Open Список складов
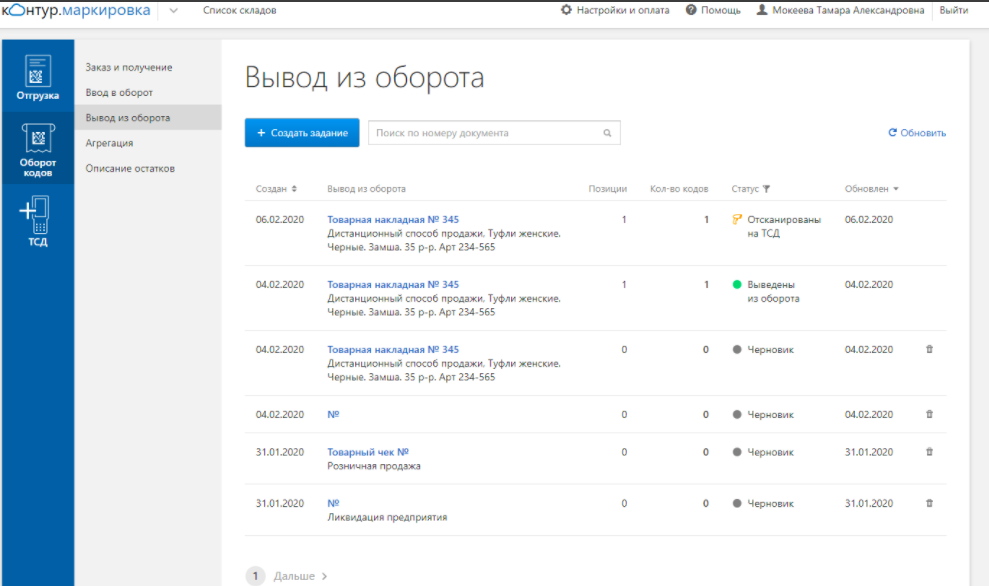The width and height of the screenshot is (989, 586). (239, 11)
